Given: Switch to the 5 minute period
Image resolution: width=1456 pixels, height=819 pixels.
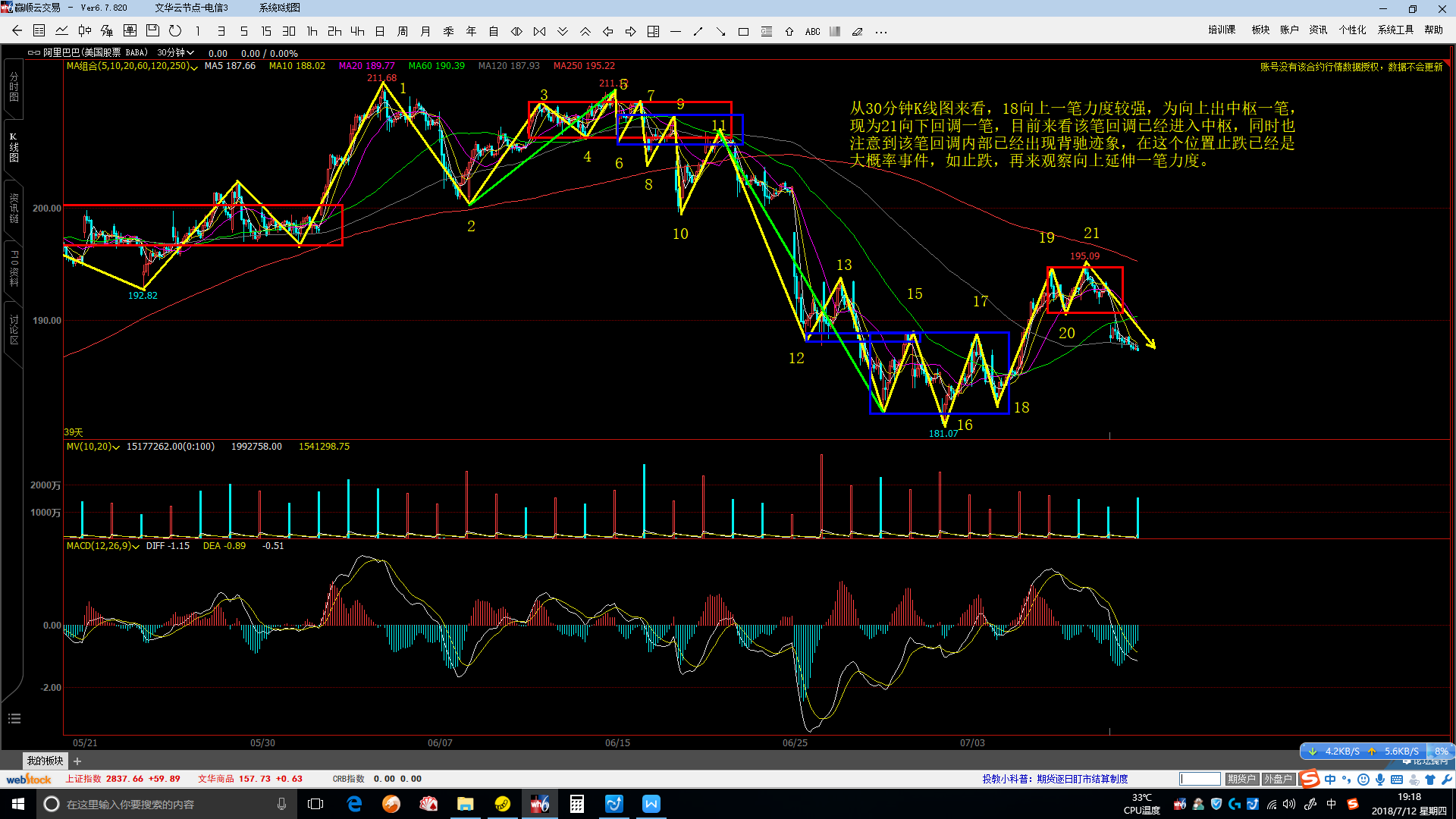Looking at the screenshot, I should coord(243,31).
